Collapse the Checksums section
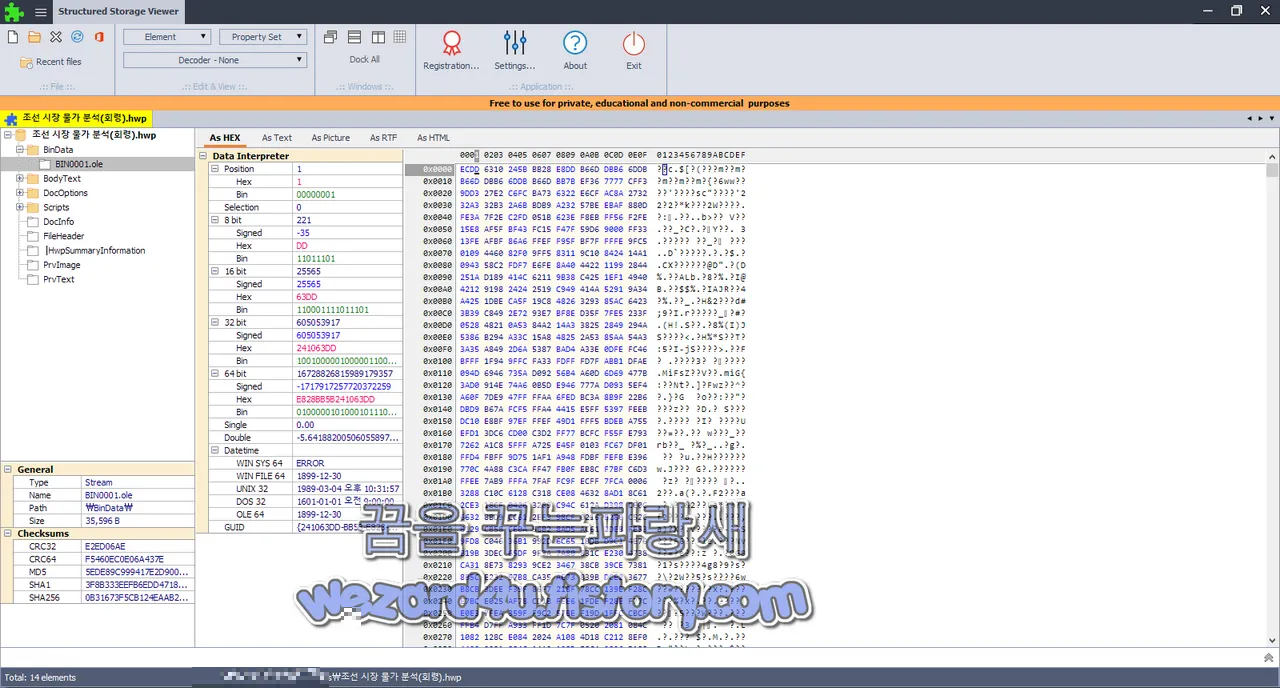 8,533
